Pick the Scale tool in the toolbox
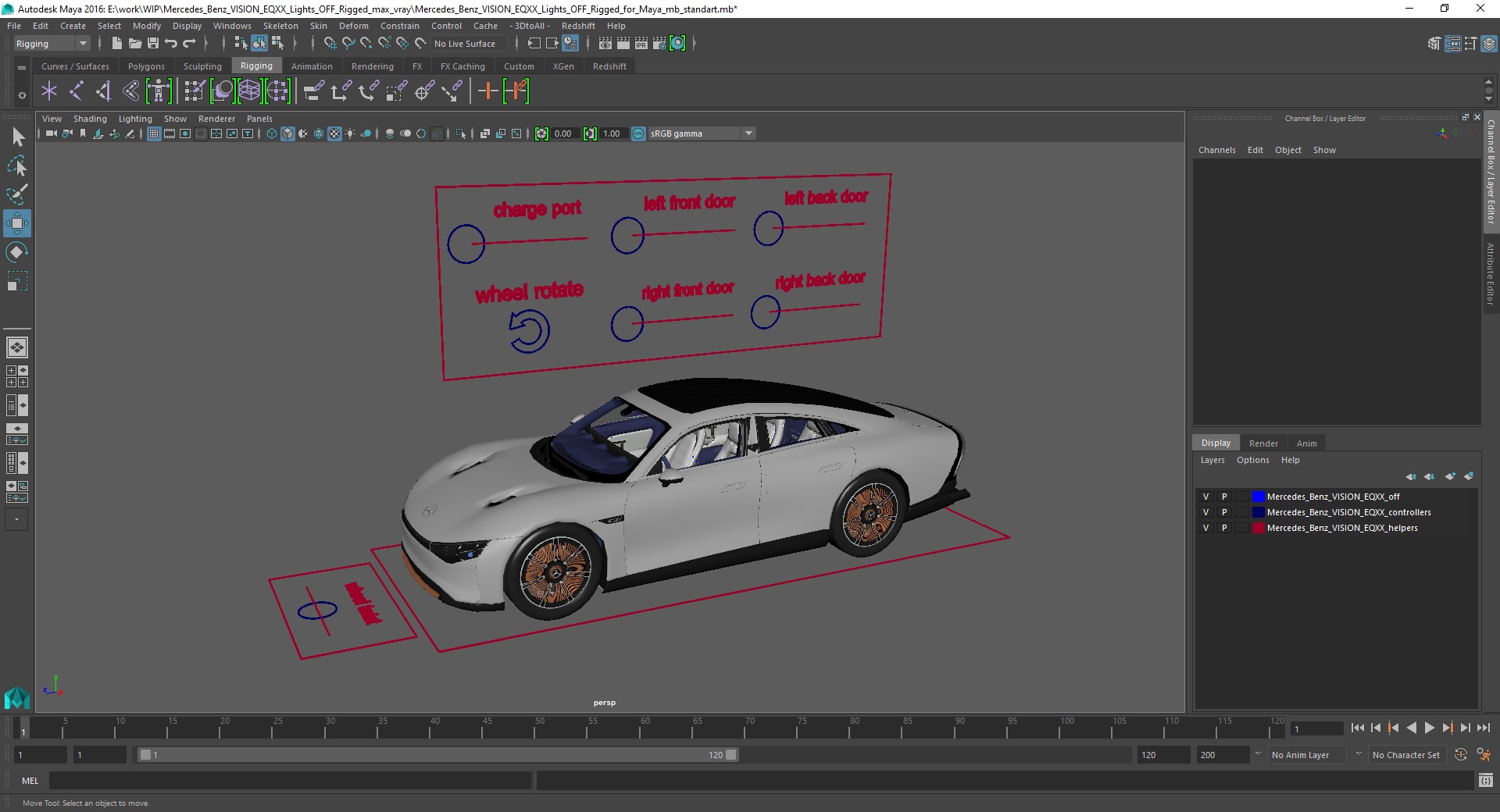 [17, 281]
